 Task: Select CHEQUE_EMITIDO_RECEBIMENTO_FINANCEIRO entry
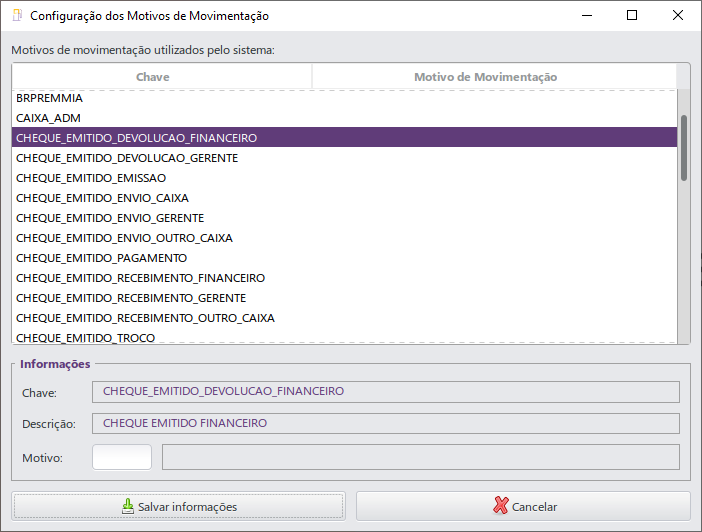coord(344,278)
